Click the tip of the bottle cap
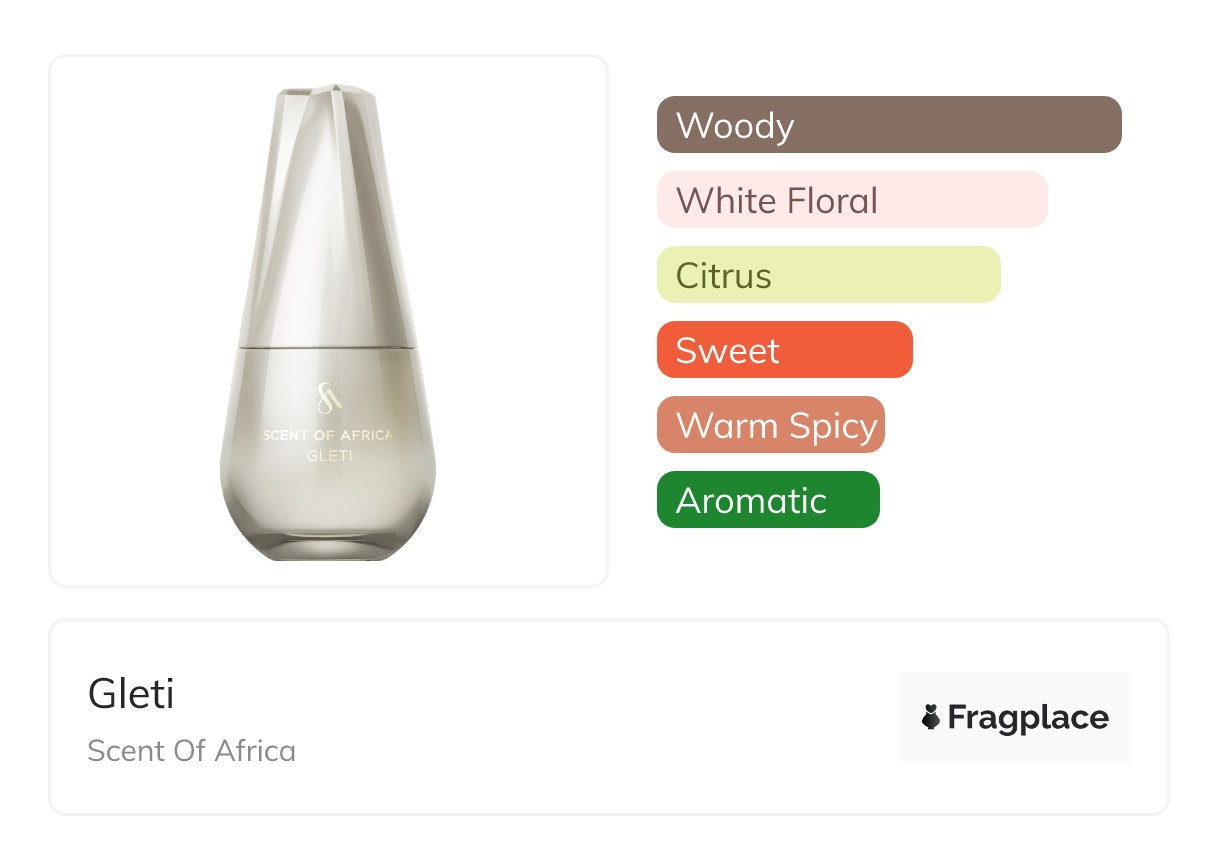Screen dimensions: 1218x864 coord(328,92)
